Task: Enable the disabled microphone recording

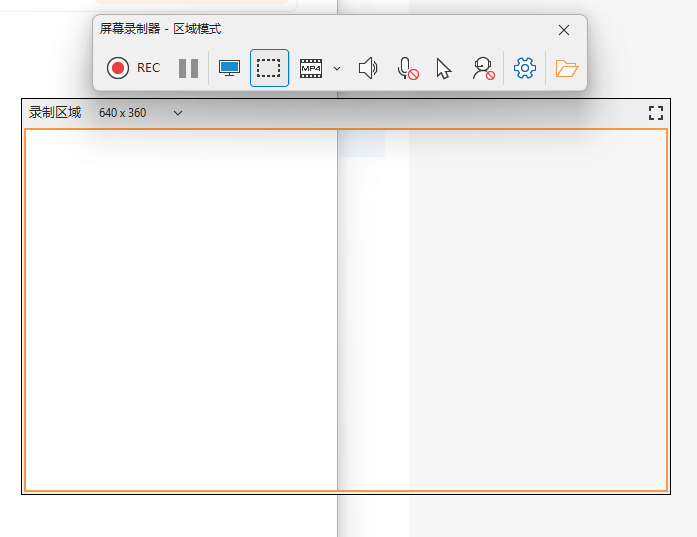Action: (x=408, y=68)
